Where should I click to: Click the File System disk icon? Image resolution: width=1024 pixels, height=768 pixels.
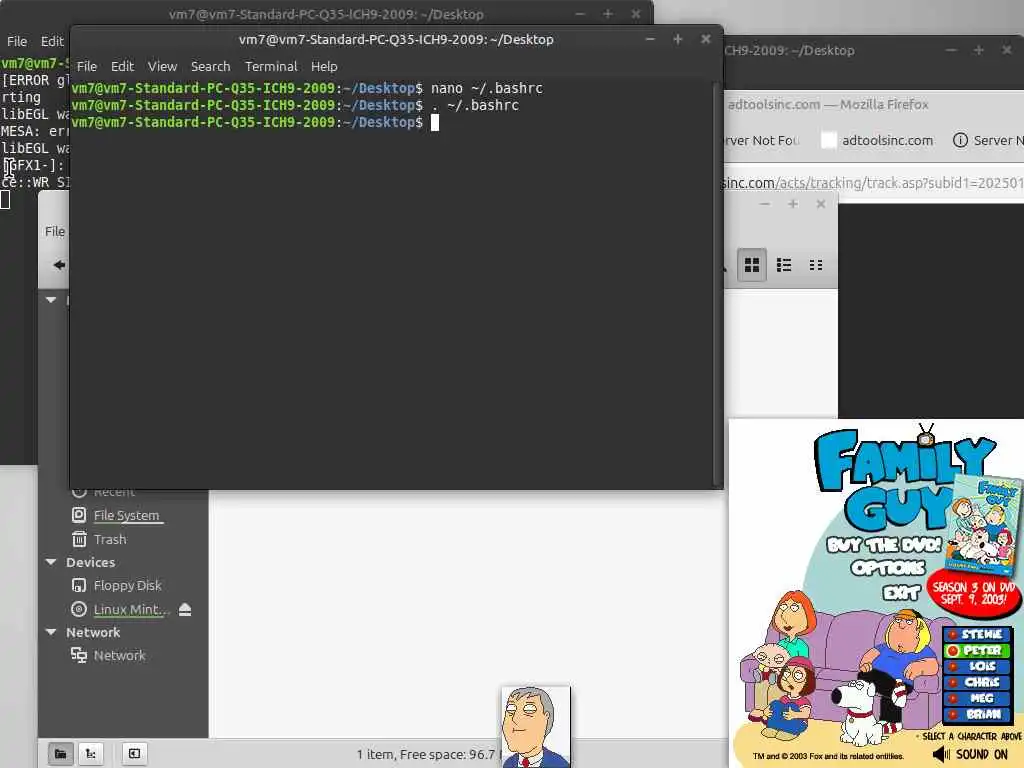click(x=78, y=515)
